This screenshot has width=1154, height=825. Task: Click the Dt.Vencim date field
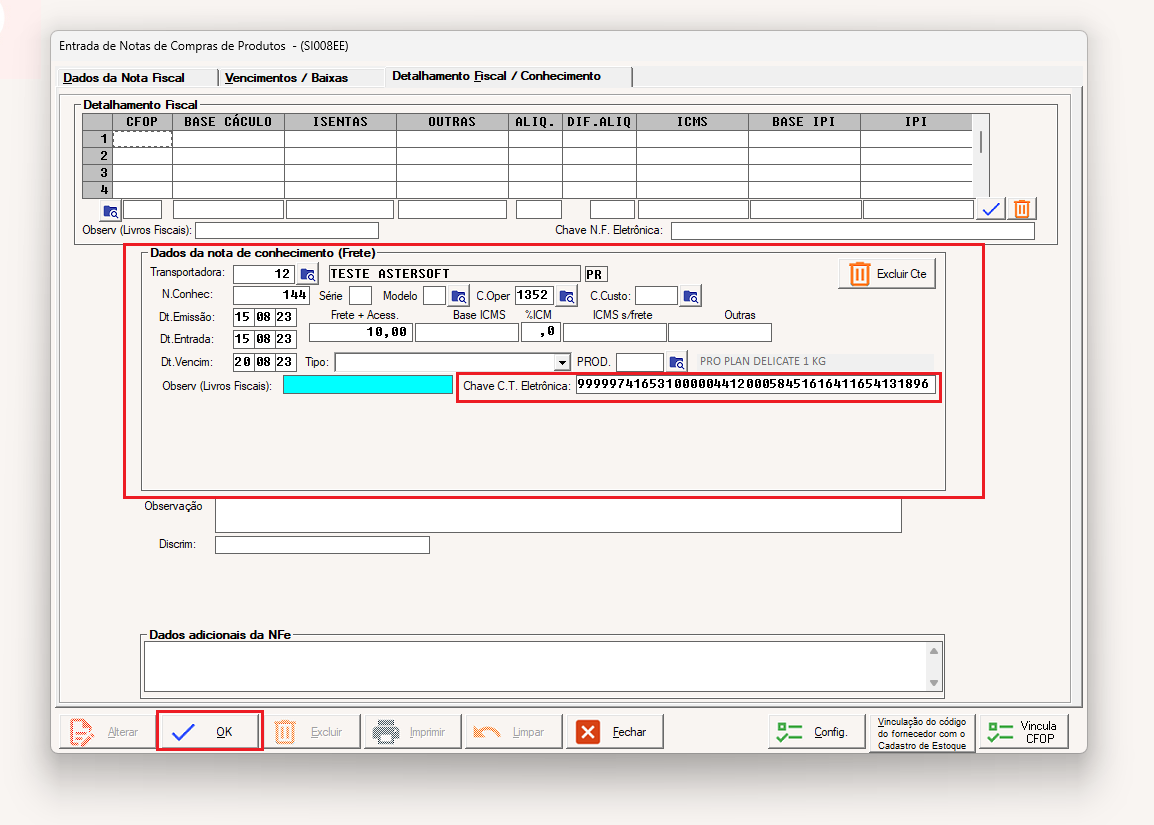264,362
